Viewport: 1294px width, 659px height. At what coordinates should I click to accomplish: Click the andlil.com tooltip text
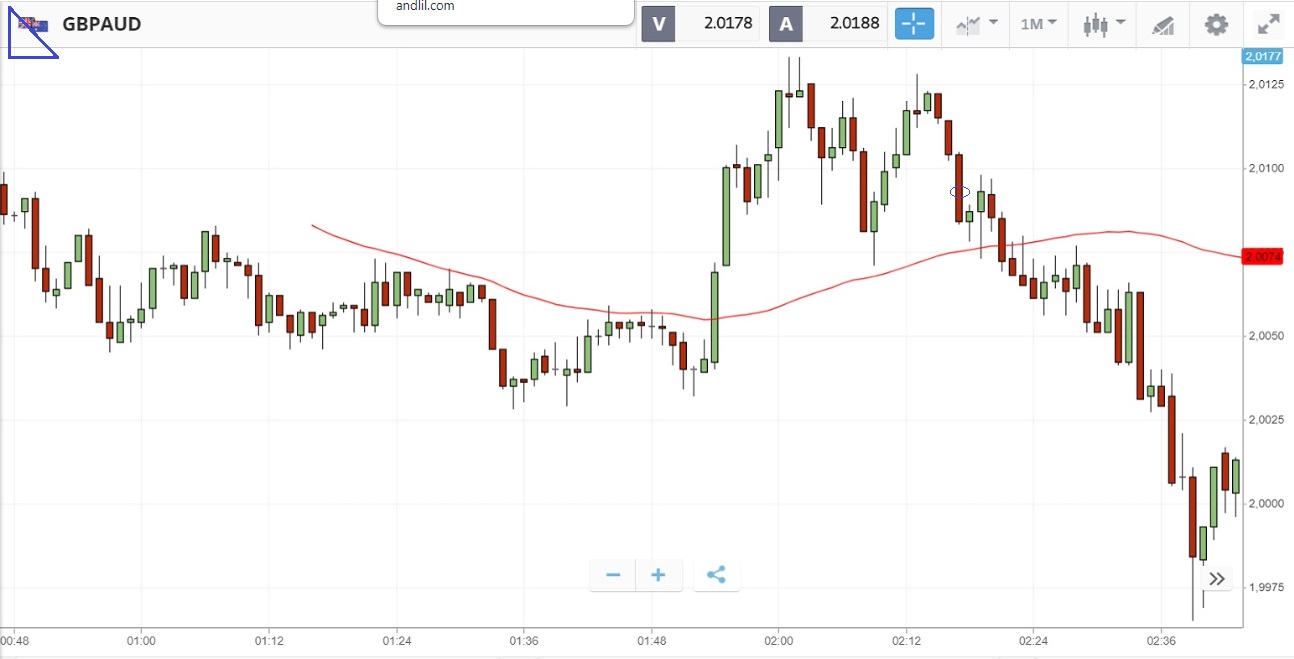click(425, 6)
